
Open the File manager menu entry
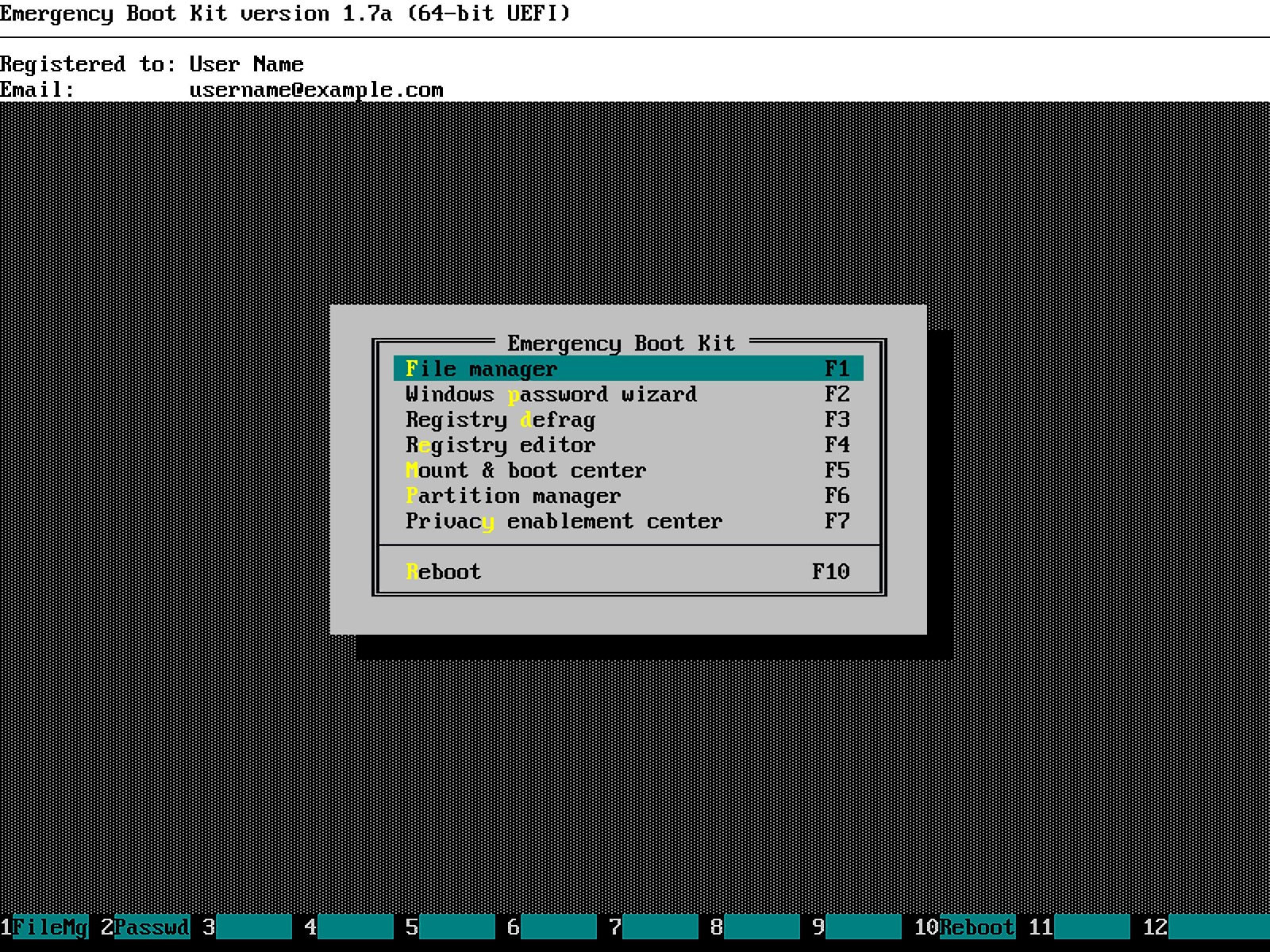pos(481,368)
